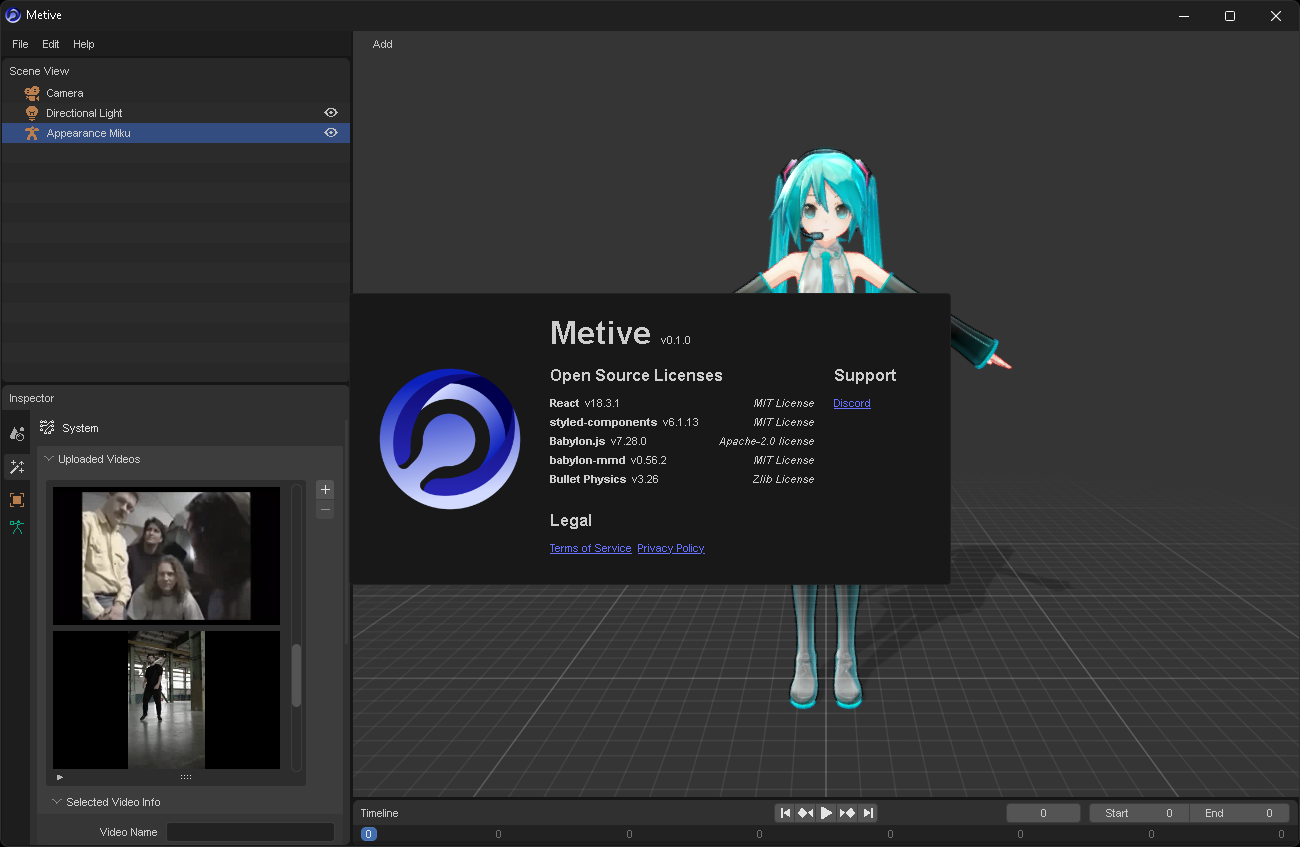Image resolution: width=1300 pixels, height=847 pixels.
Task: Open the File menu
Action: pos(20,44)
